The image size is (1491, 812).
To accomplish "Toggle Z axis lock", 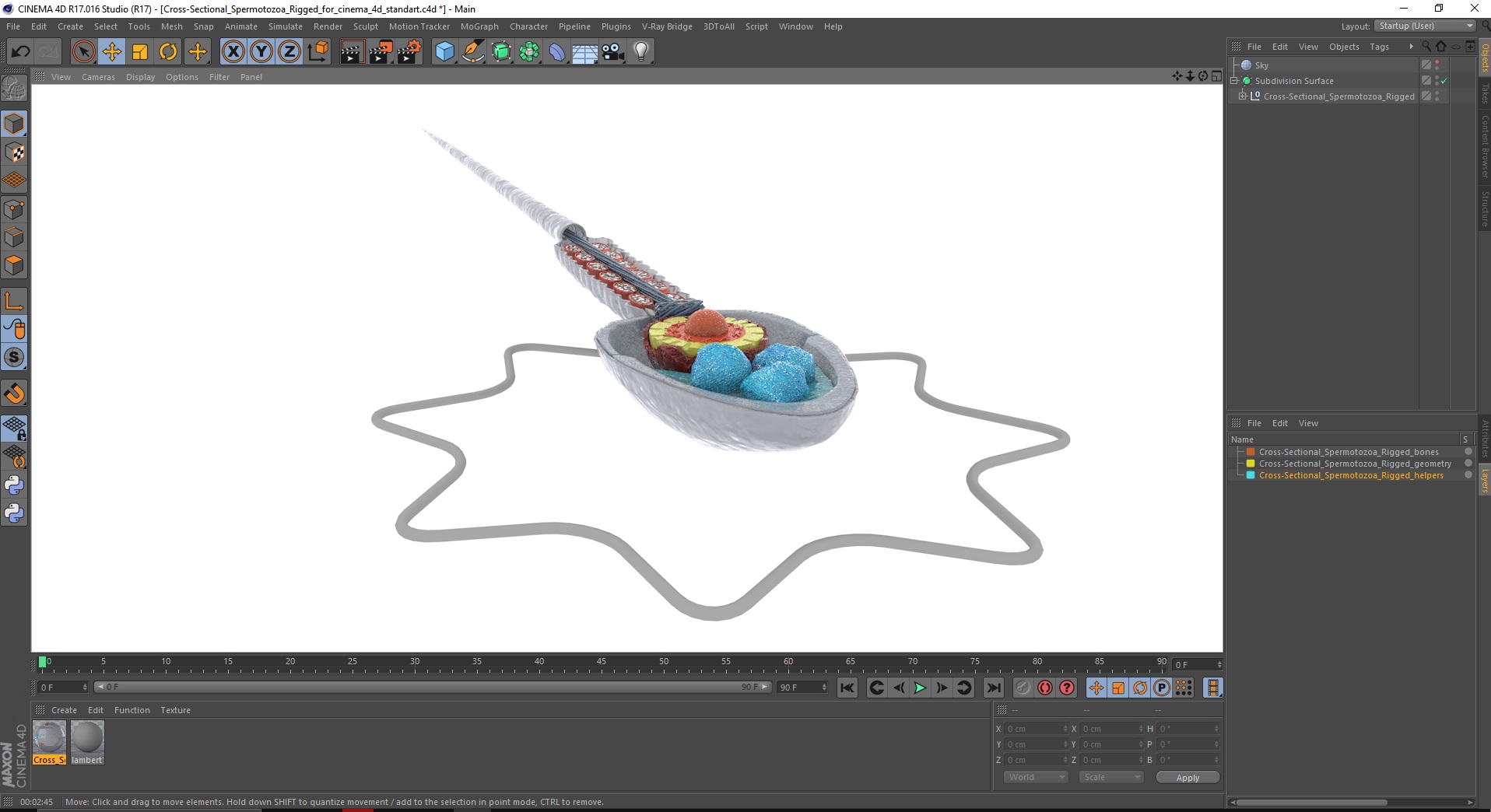I will 289,52.
